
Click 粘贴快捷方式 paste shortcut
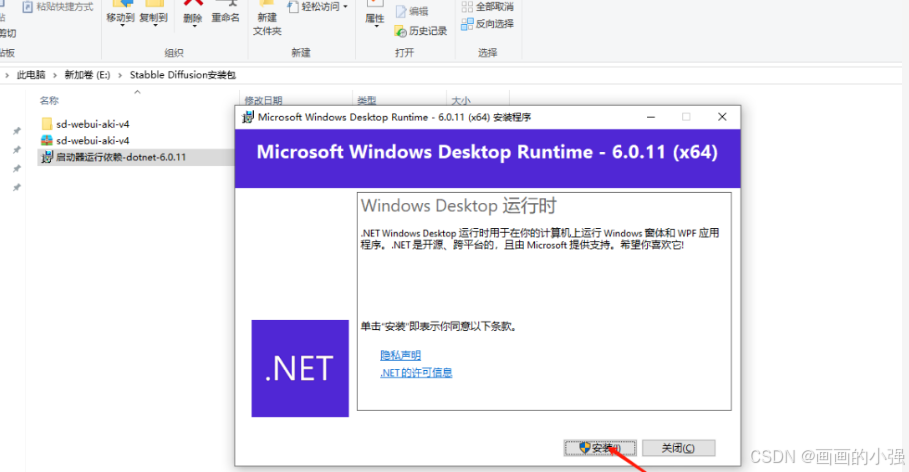point(58,7)
